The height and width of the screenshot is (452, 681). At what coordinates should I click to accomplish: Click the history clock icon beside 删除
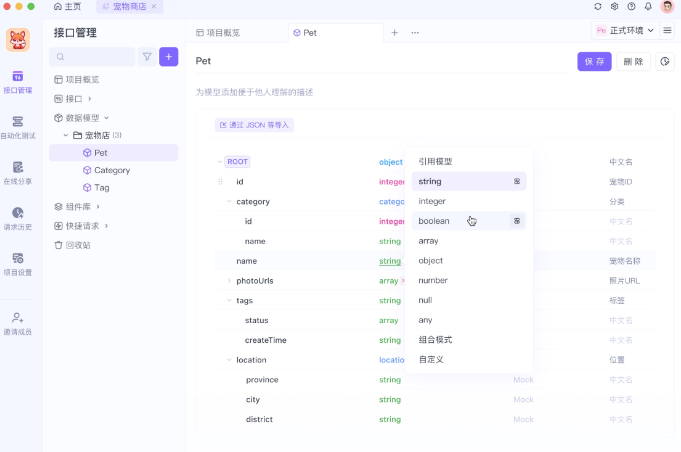[665, 61]
